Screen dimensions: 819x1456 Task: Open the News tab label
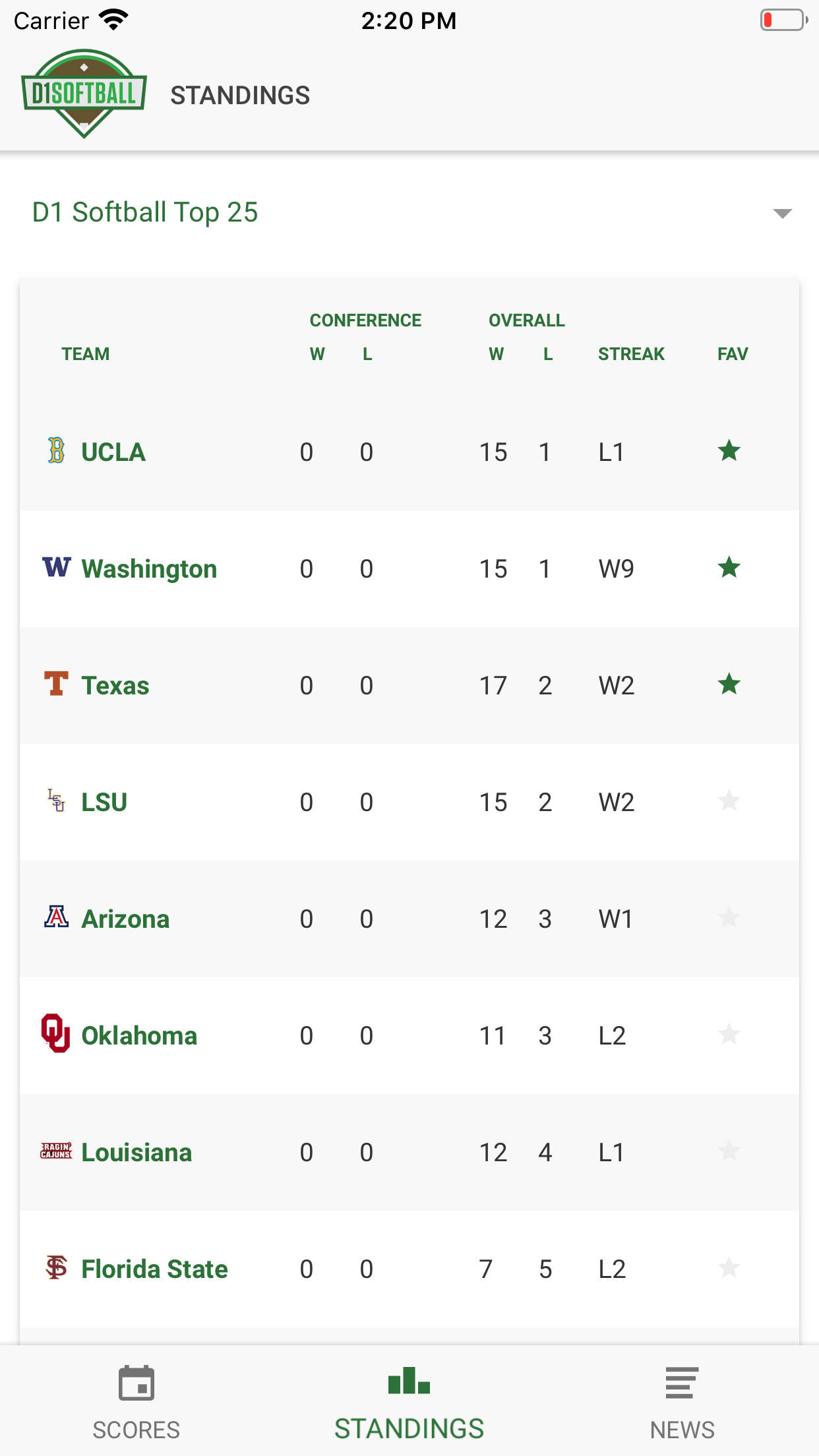(x=682, y=1430)
